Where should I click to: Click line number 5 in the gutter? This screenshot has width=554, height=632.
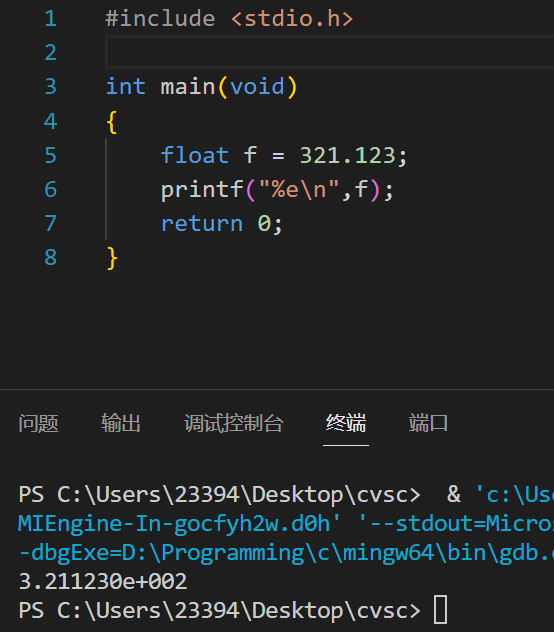coord(50,155)
